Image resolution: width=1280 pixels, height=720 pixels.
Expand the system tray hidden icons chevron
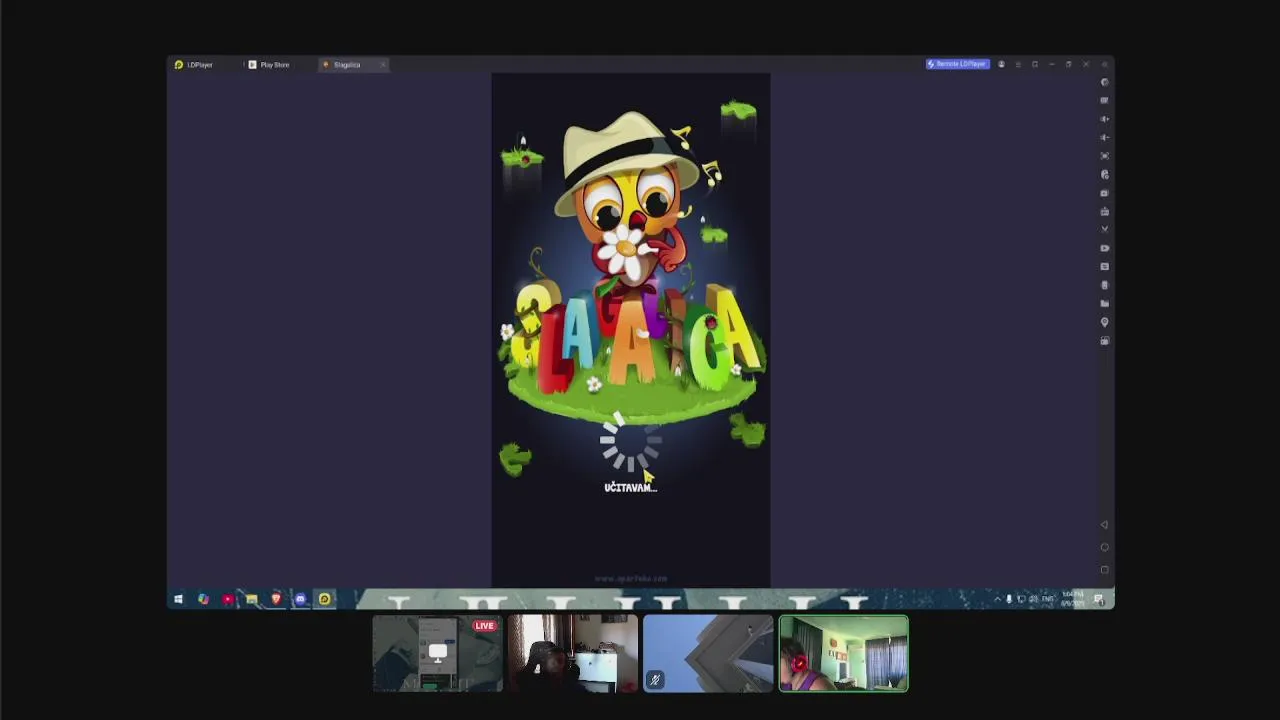pos(997,599)
